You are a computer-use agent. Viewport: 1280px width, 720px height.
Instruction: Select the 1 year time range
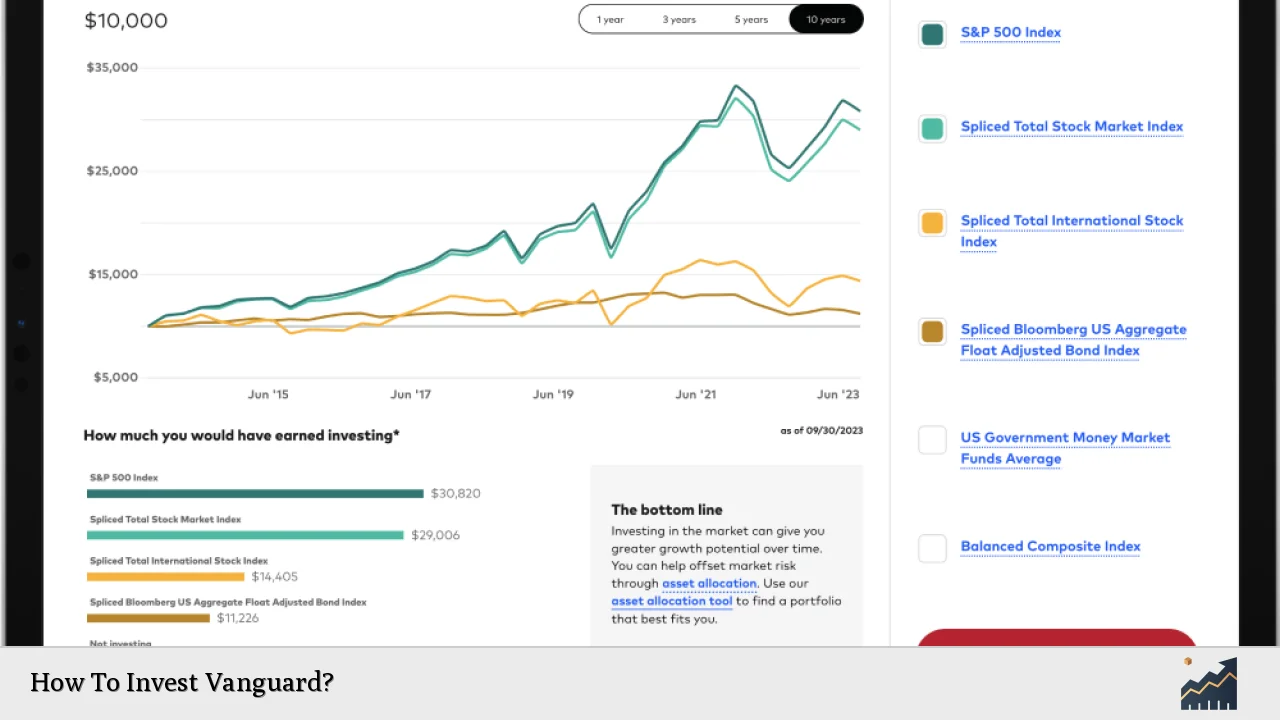point(610,19)
